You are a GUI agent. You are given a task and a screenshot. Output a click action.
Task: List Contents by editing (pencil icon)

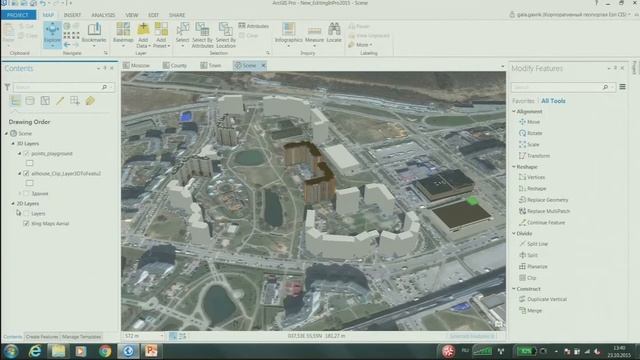[x=60, y=100]
